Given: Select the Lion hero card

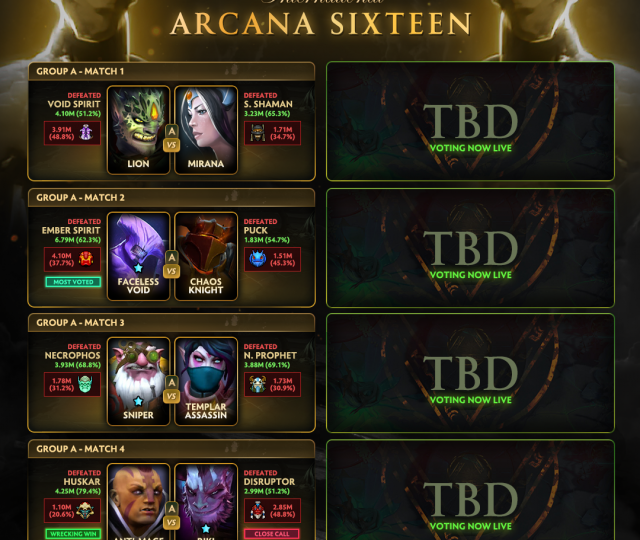Looking at the screenshot, I should pyautogui.click(x=138, y=130).
